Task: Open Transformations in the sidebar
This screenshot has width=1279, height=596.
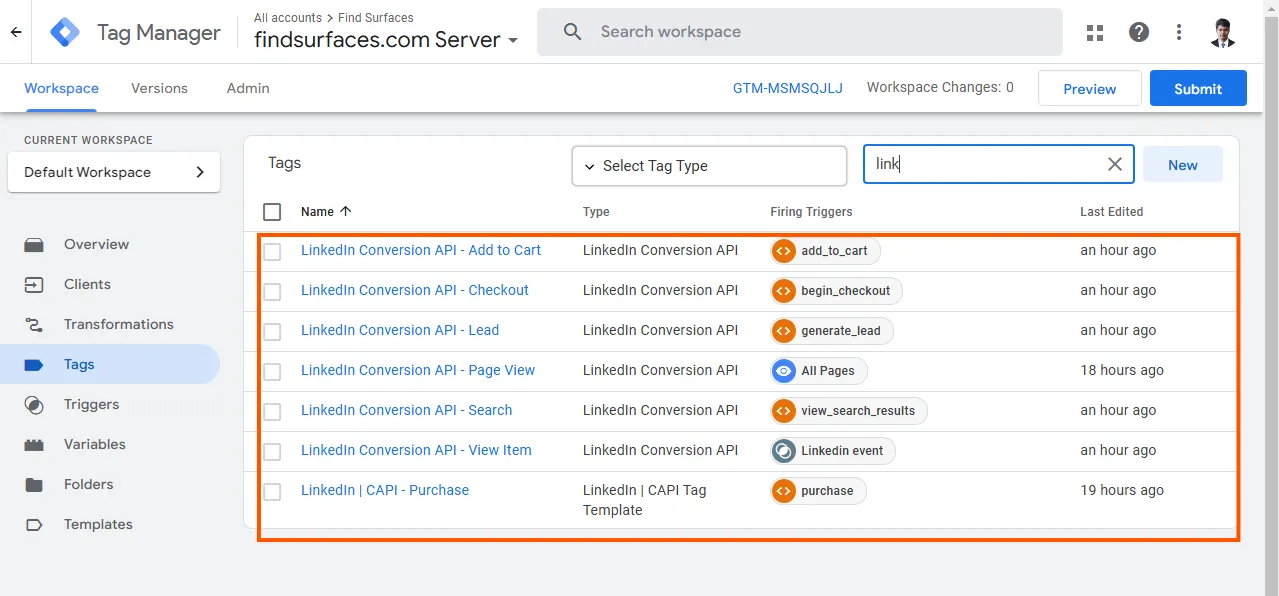Action: point(119,324)
